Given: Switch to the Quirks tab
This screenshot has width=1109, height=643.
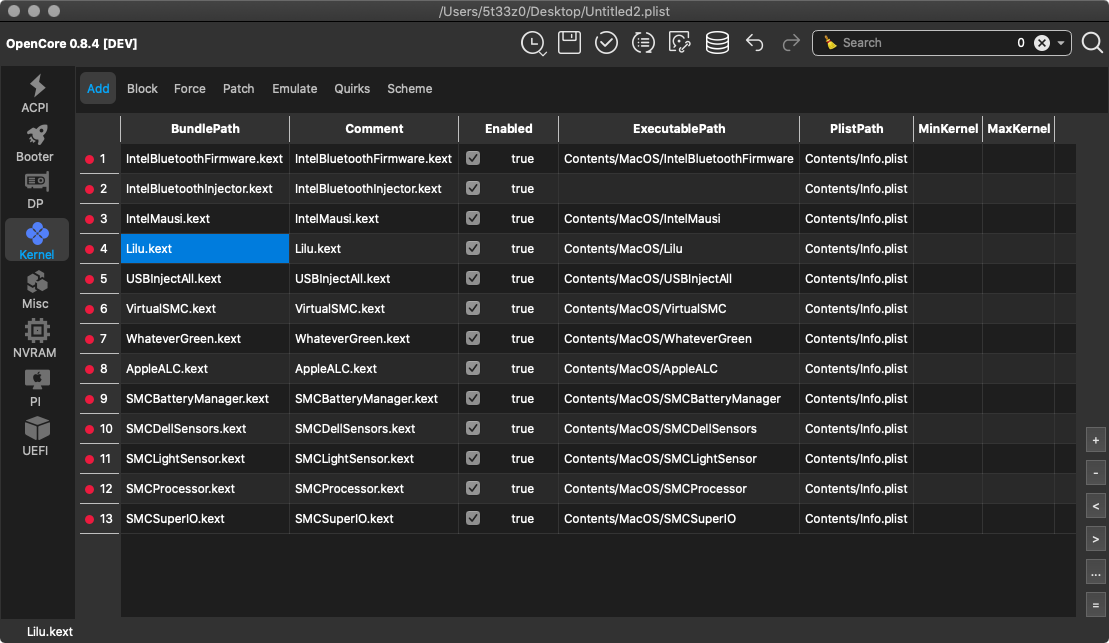Looking at the screenshot, I should 352,88.
